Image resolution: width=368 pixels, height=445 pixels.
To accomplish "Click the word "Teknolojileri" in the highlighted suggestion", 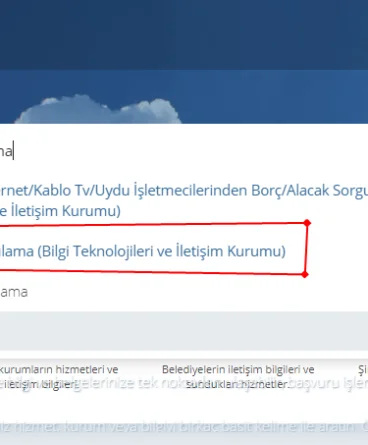I will click(112, 251).
